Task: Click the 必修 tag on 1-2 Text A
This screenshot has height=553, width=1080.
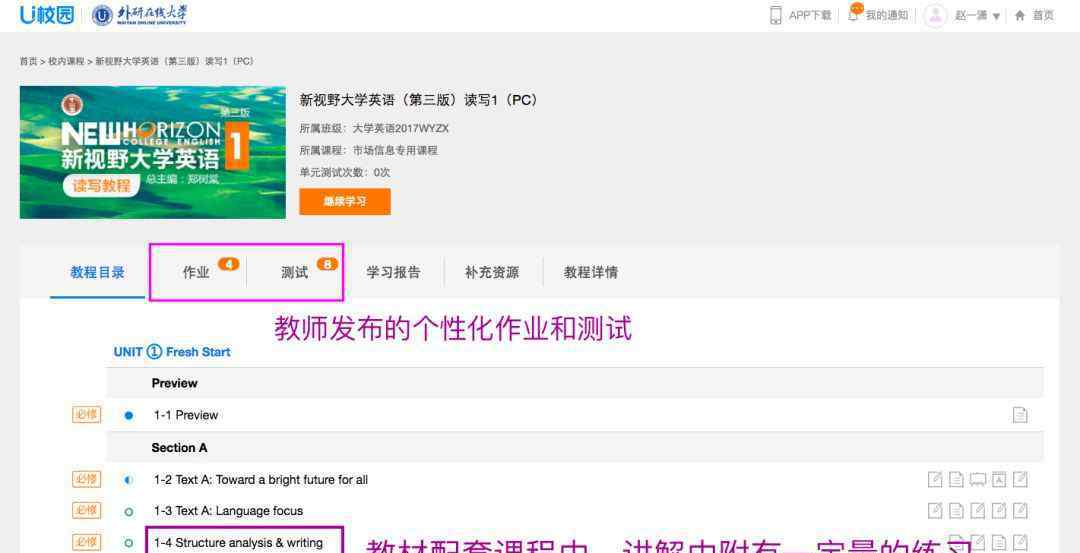Action: 87,479
